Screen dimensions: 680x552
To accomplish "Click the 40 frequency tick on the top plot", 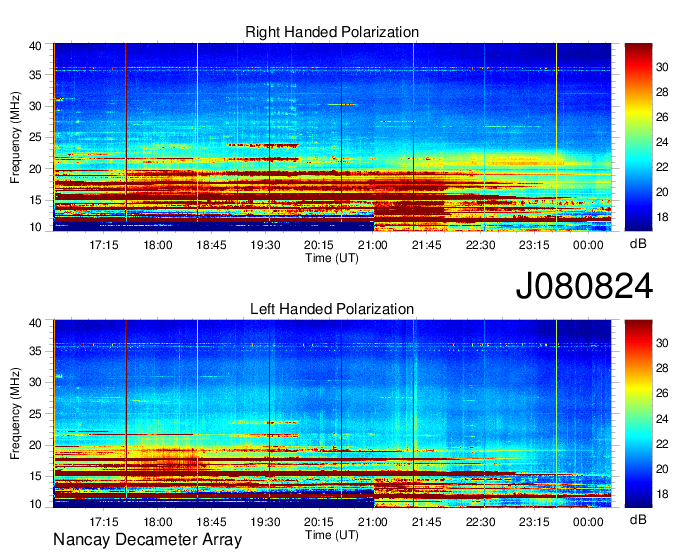I will click(36, 46).
